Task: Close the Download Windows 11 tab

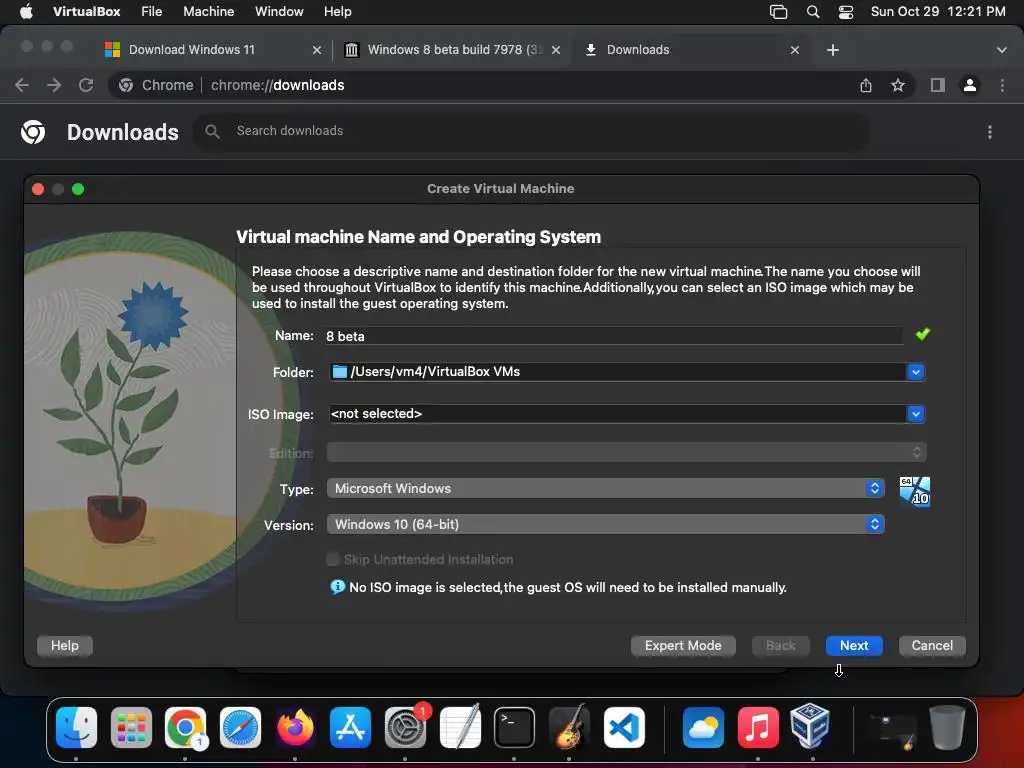Action: click(x=317, y=50)
